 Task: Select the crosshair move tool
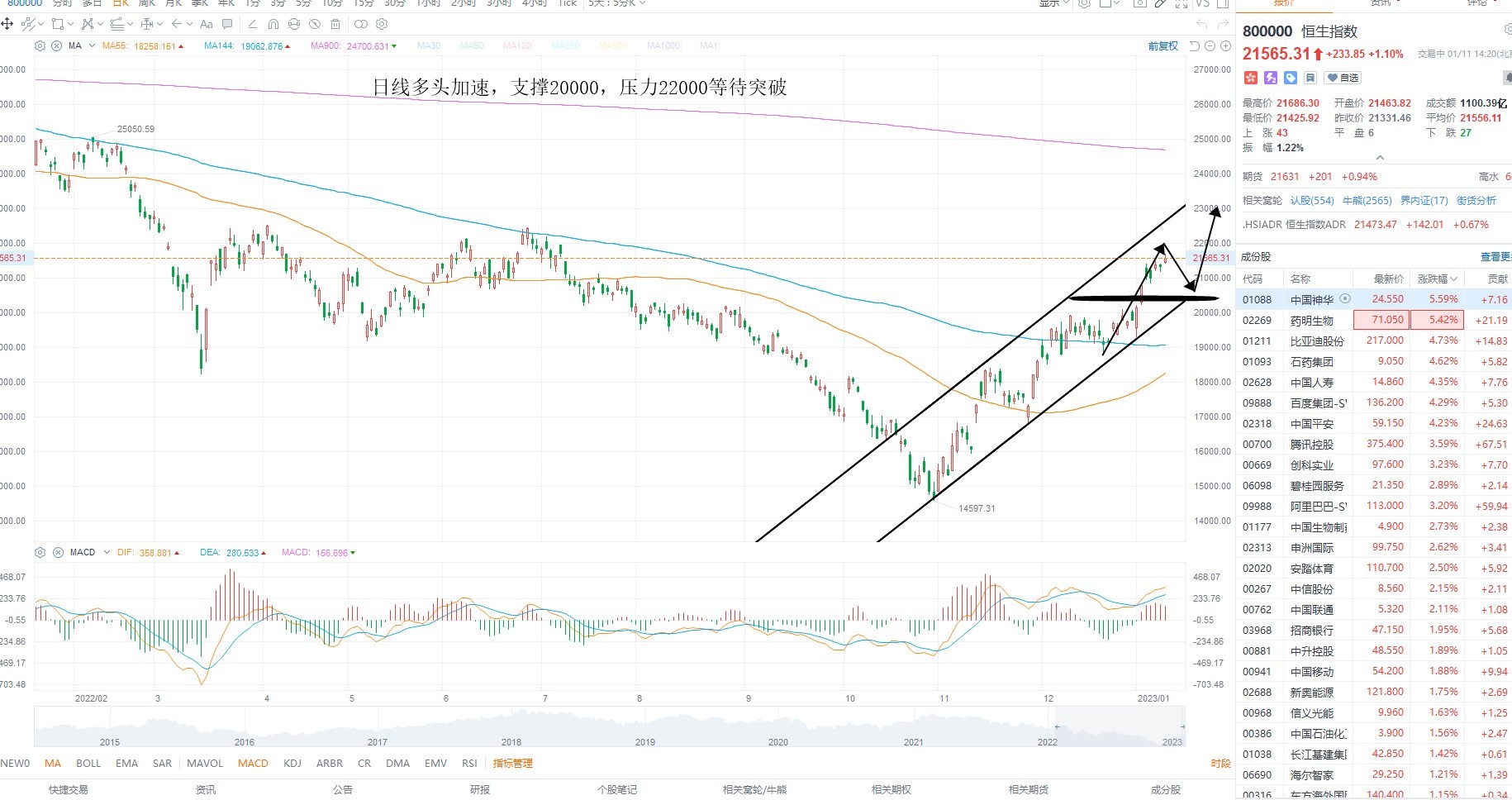(x=7, y=24)
